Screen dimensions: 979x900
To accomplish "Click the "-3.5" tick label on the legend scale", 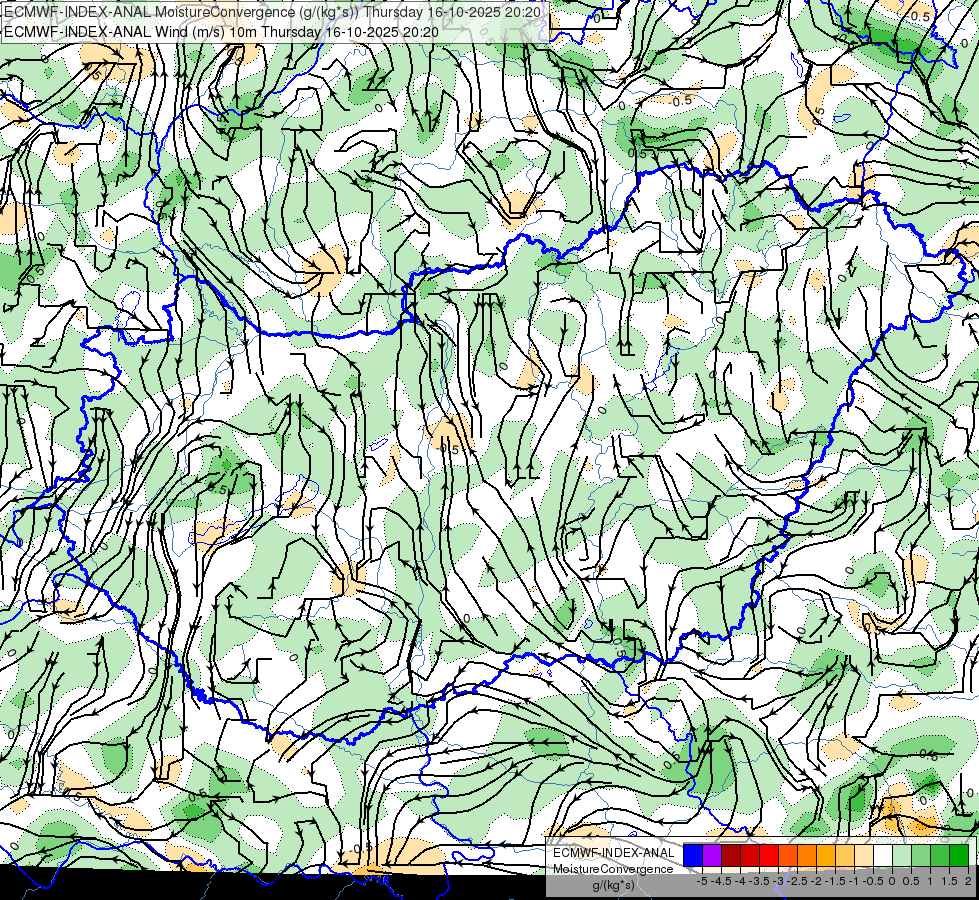I will pos(759,881).
